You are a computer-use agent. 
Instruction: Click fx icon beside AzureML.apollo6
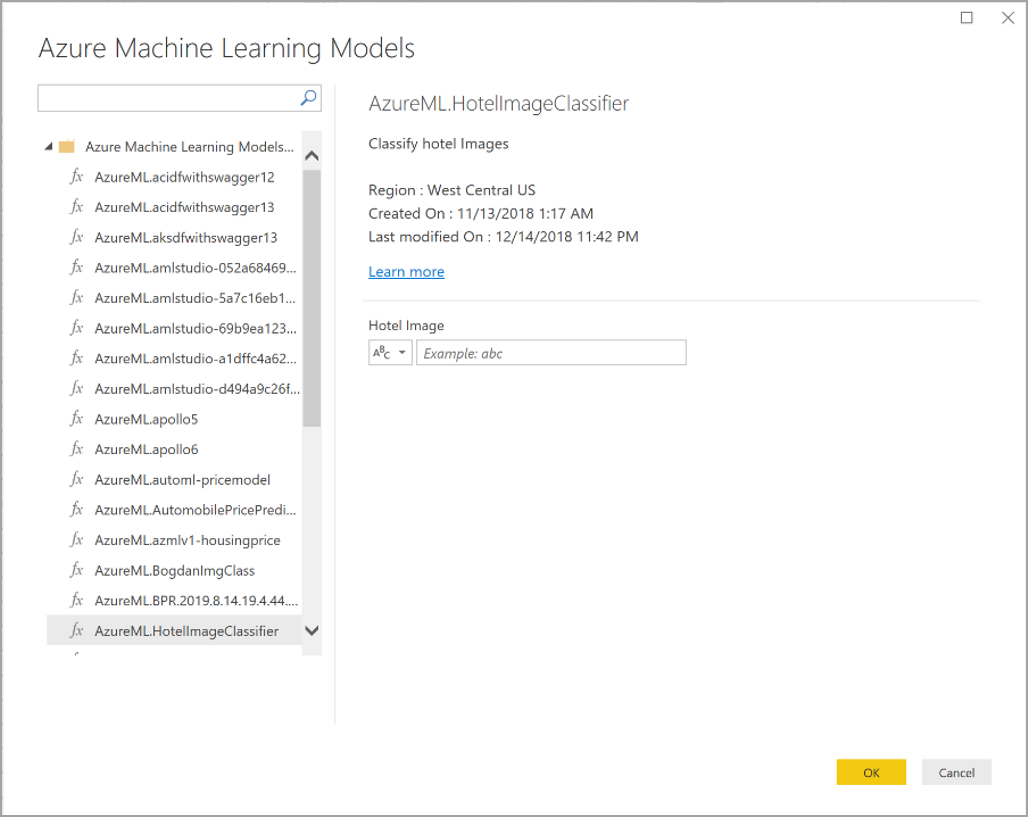tap(77, 448)
